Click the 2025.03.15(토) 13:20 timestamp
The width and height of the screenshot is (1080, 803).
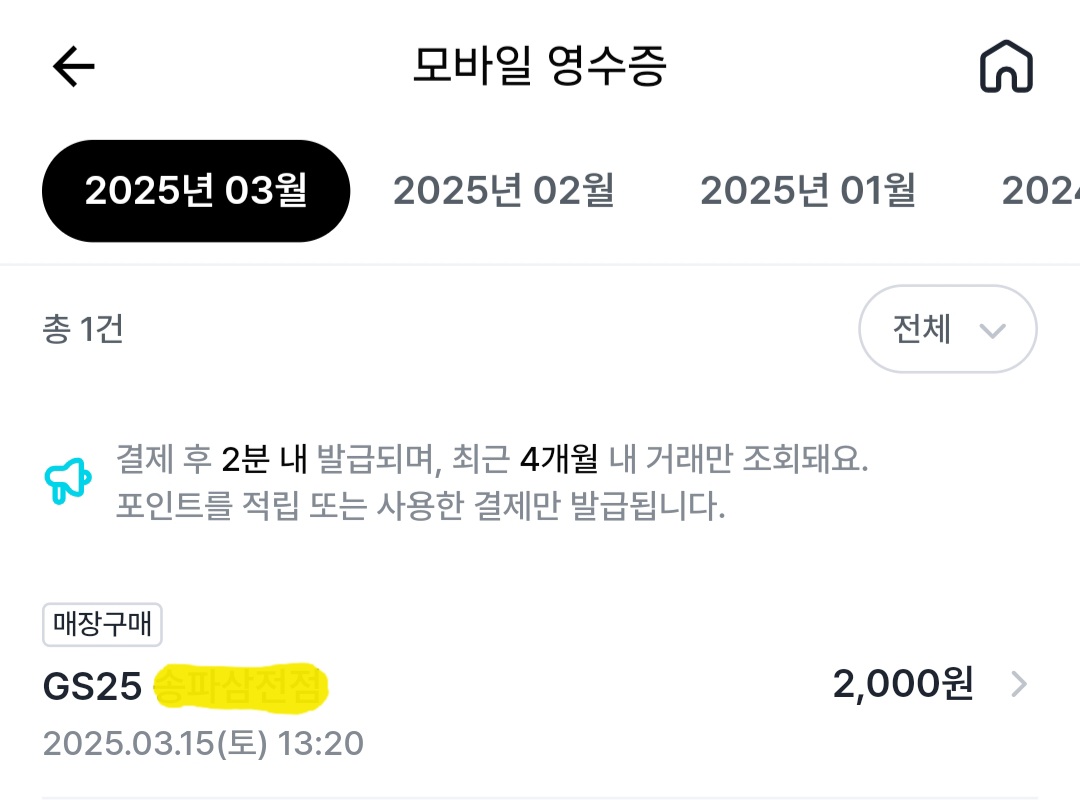pyautogui.click(x=203, y=743)
